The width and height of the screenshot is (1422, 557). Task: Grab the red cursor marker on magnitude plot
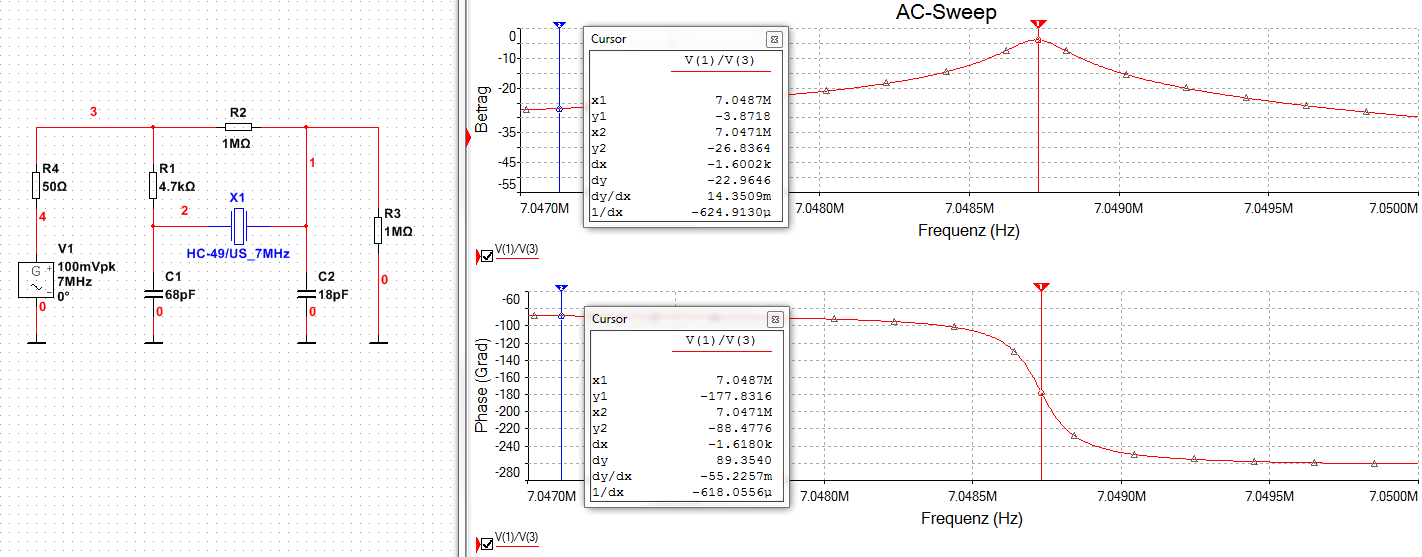1038,23
